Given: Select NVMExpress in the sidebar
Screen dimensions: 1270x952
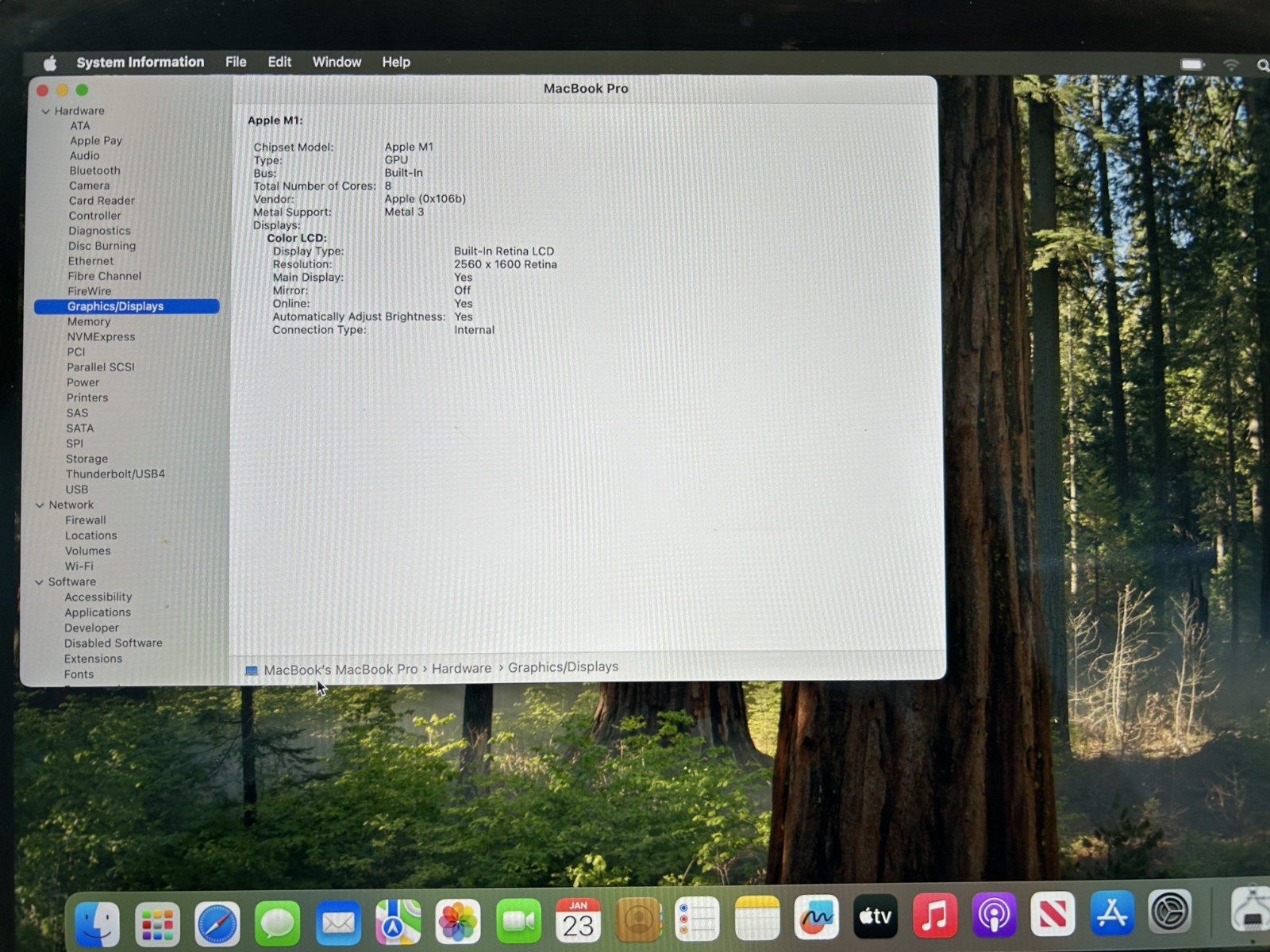Looking at the screenshot, I should tap(101, 336).
